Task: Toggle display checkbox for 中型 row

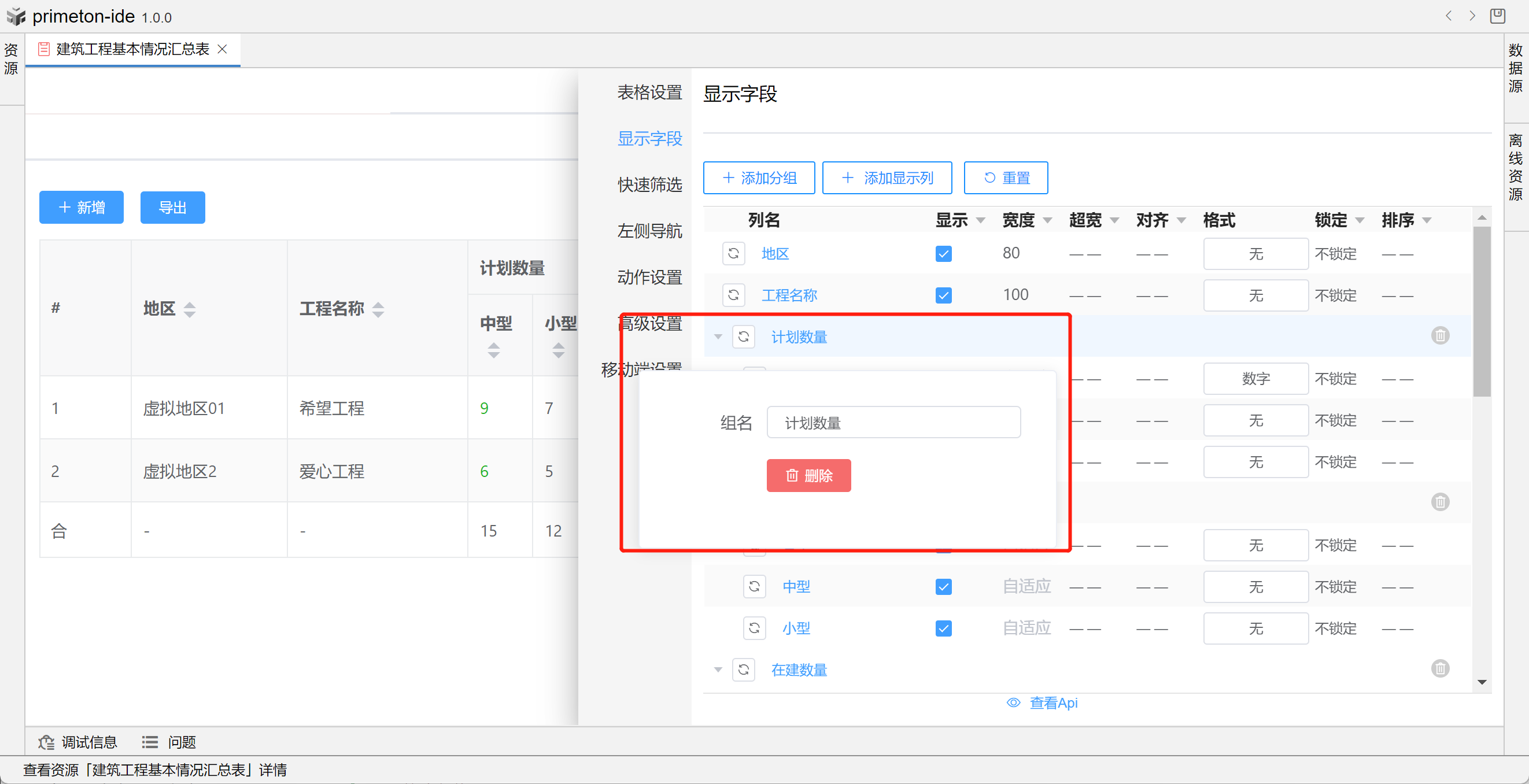Action: tap(943, 587)
